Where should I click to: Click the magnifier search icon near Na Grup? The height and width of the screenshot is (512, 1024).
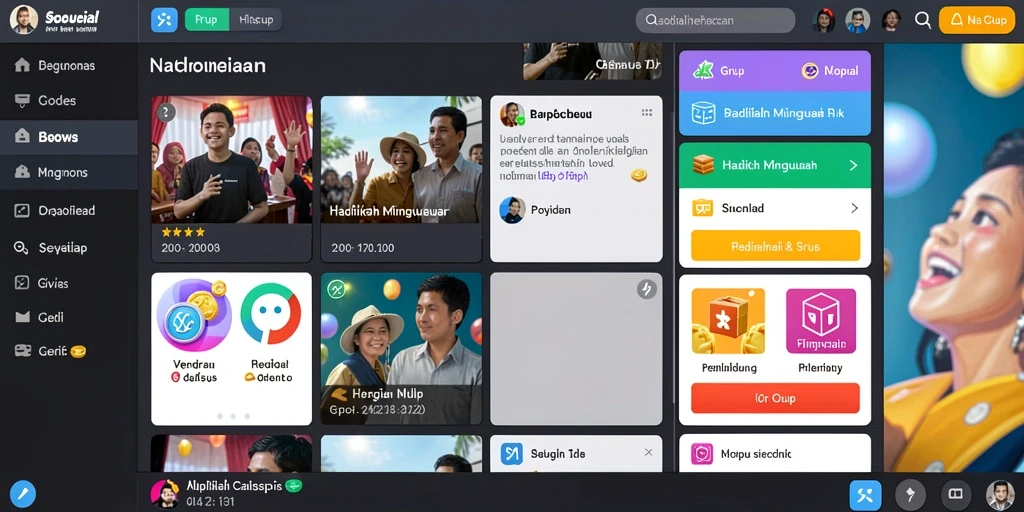(x=923, y=20)
